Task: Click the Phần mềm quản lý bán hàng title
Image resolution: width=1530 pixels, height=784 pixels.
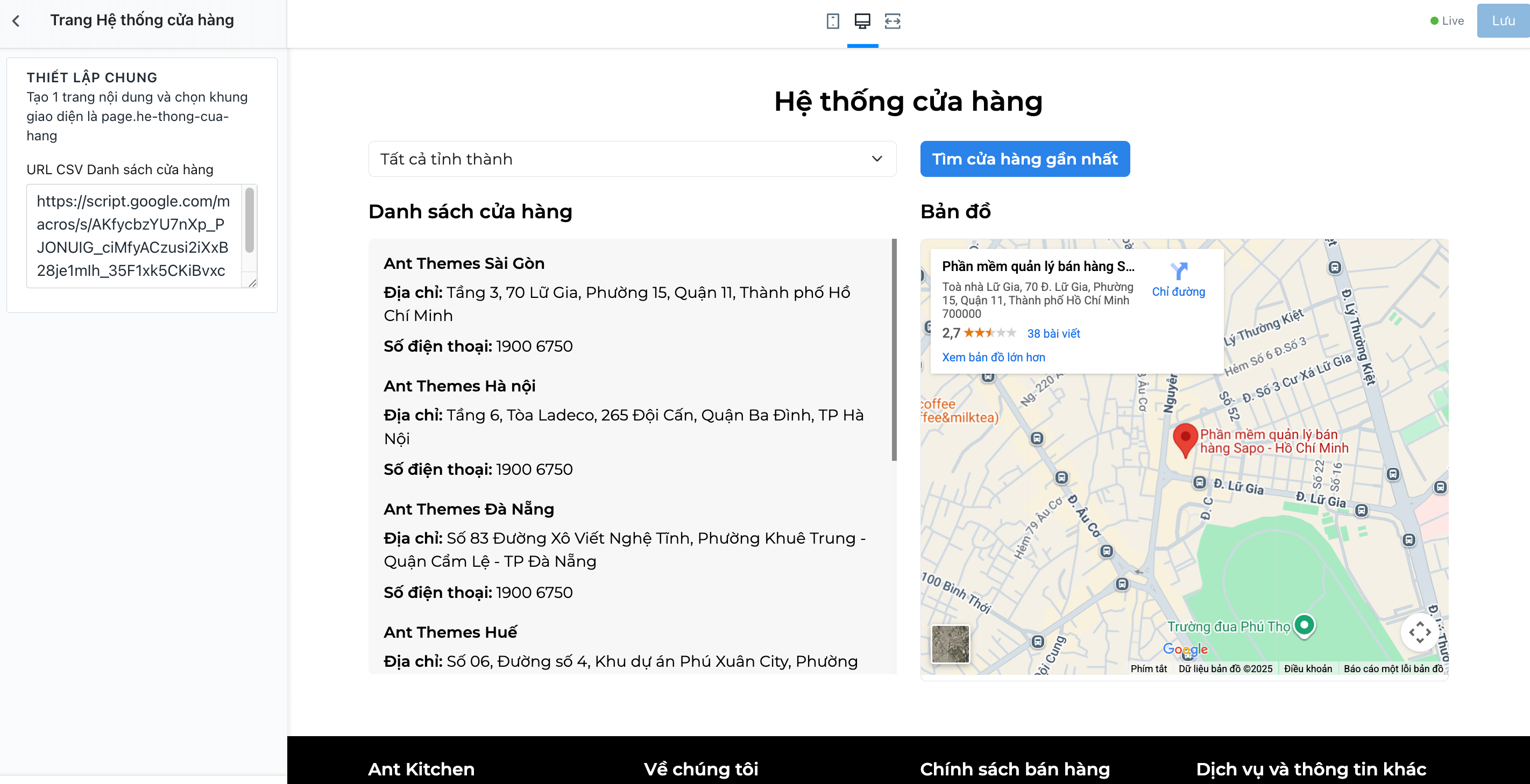Action: click(1038, 267)
